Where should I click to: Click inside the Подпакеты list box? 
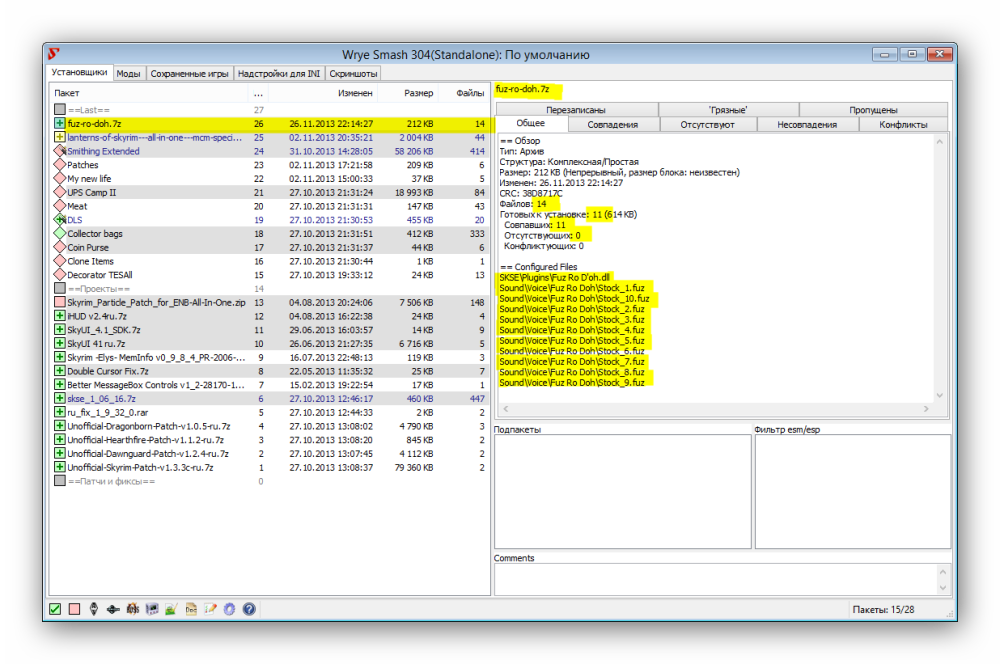(x=623, y=491)
